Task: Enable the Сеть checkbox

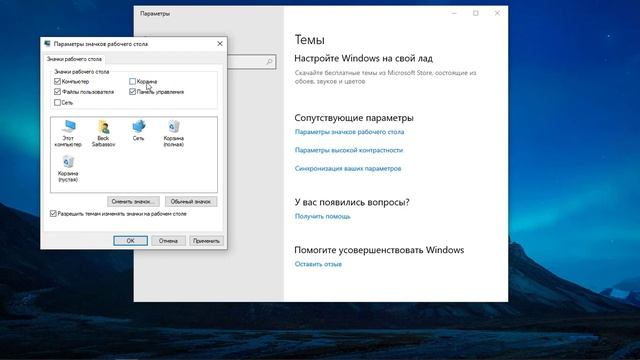Action: (x=58, y=102)
